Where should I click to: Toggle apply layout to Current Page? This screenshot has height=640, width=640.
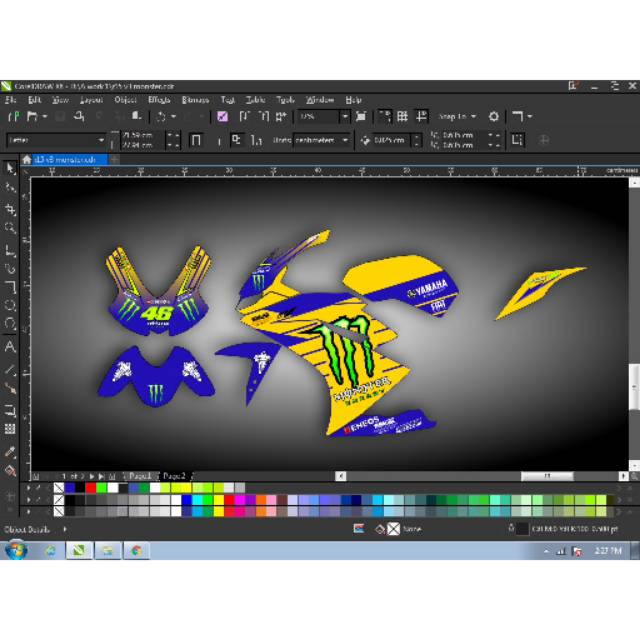tap(257, 141)
